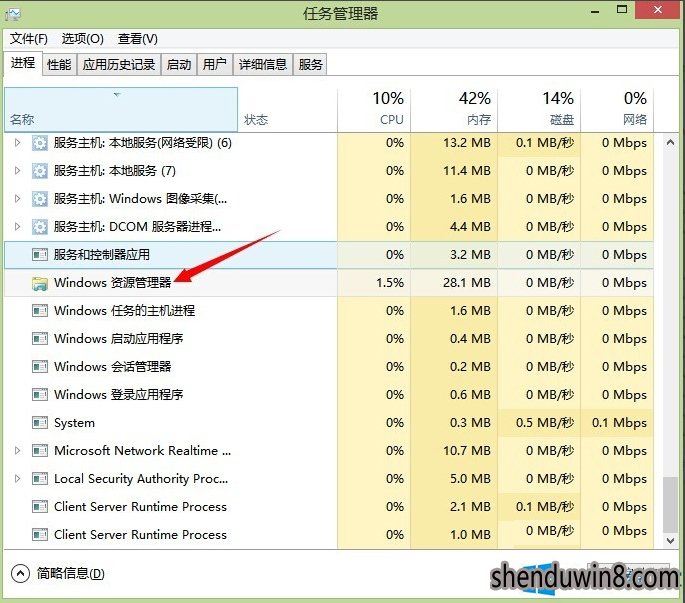
Task: Open the 文件(F) menu
Action: [29, 39]
